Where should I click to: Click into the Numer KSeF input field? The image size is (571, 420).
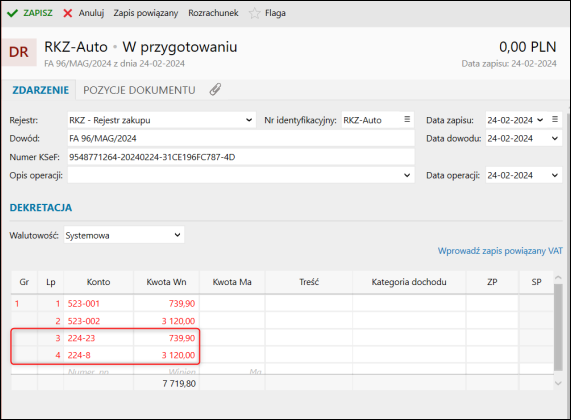(241, 157)
